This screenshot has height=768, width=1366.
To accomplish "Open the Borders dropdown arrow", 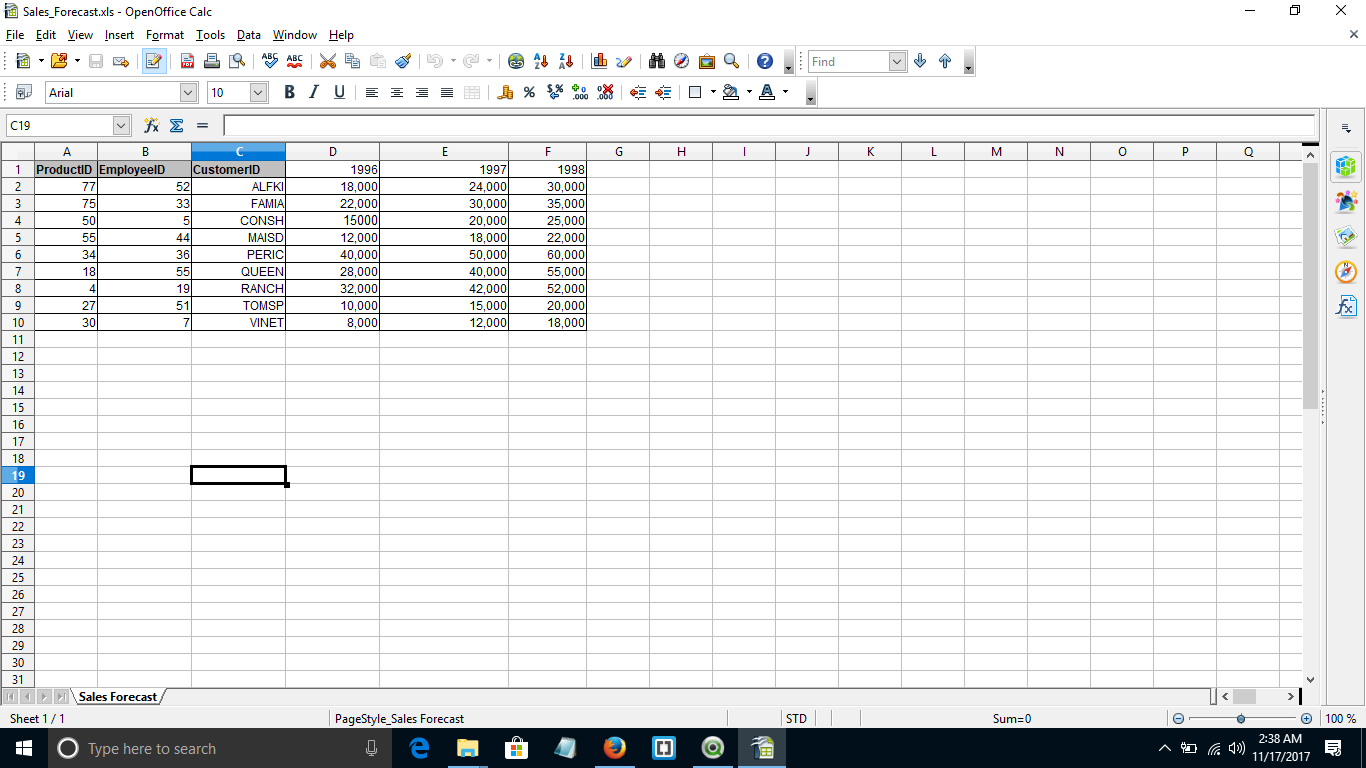I will click(713, 93).
